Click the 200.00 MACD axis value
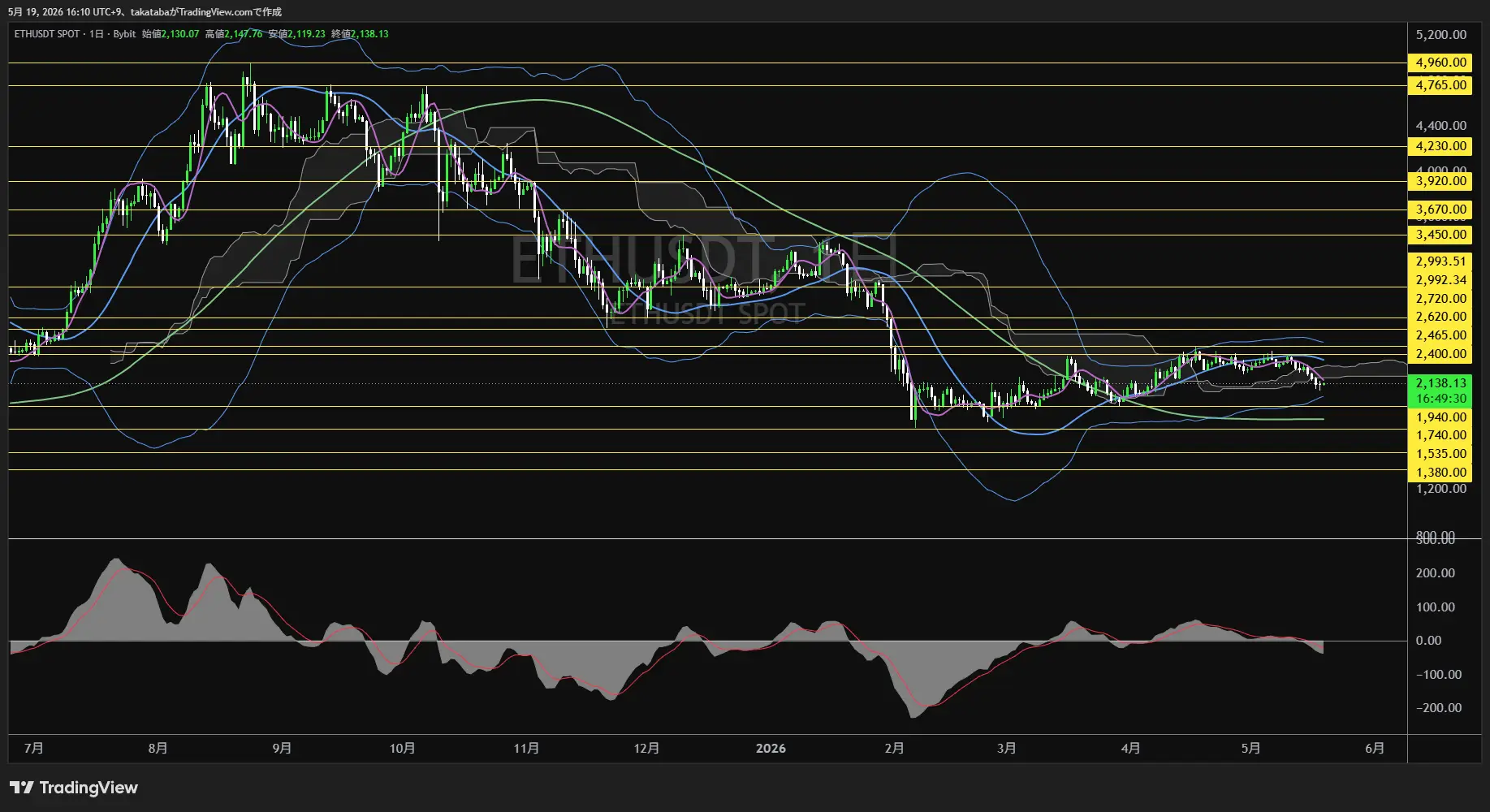 [x=1435, y=573]
